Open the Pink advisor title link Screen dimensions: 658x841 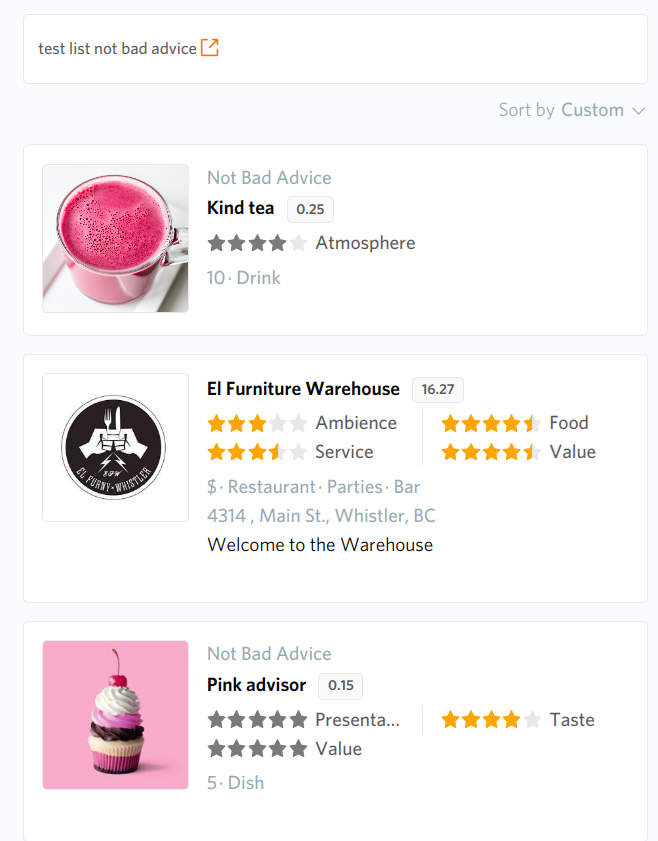[x=256, y=685]
